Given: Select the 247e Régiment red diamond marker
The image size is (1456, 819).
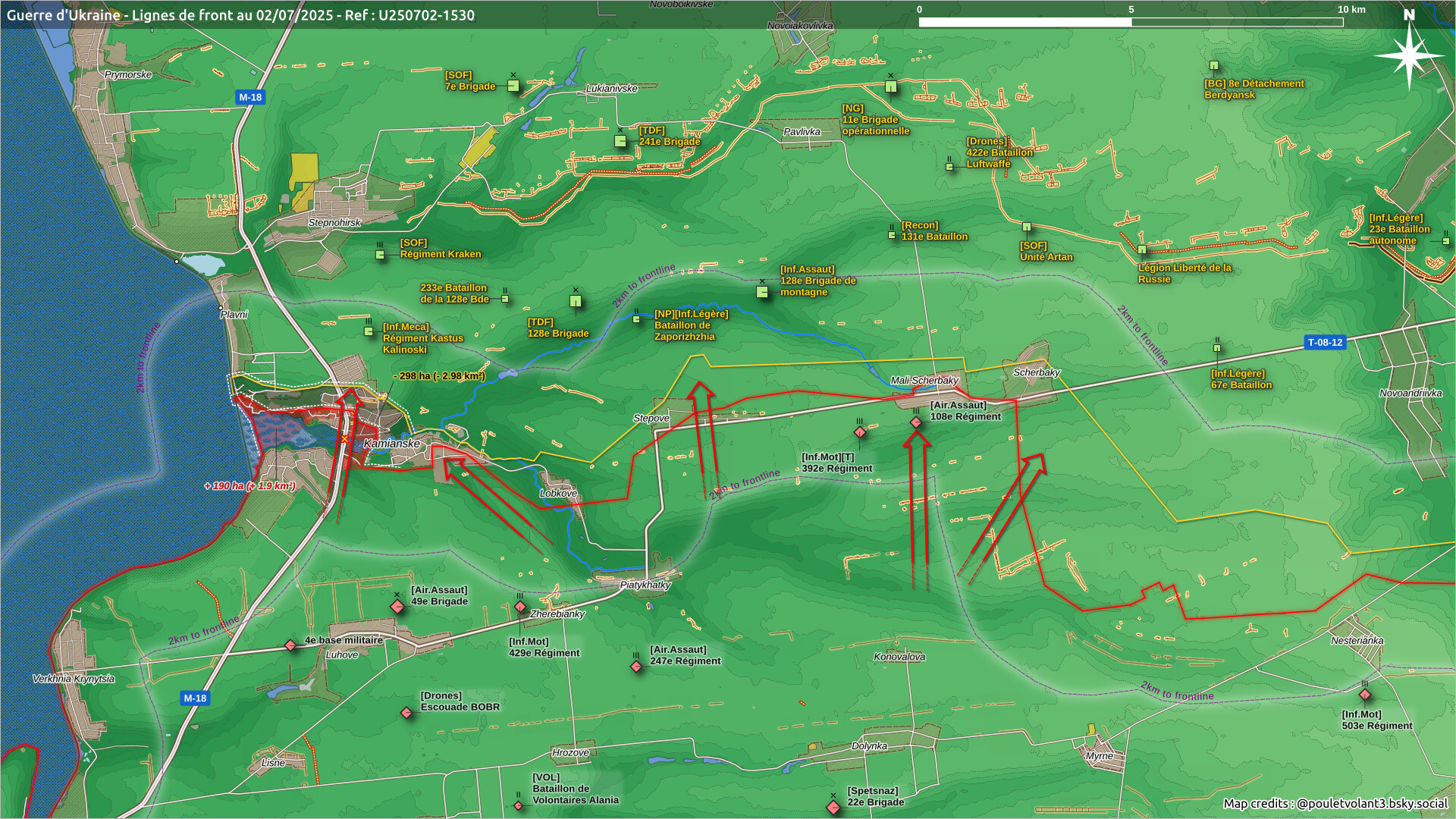Looking at the screenshot, I should coord(636,667).
